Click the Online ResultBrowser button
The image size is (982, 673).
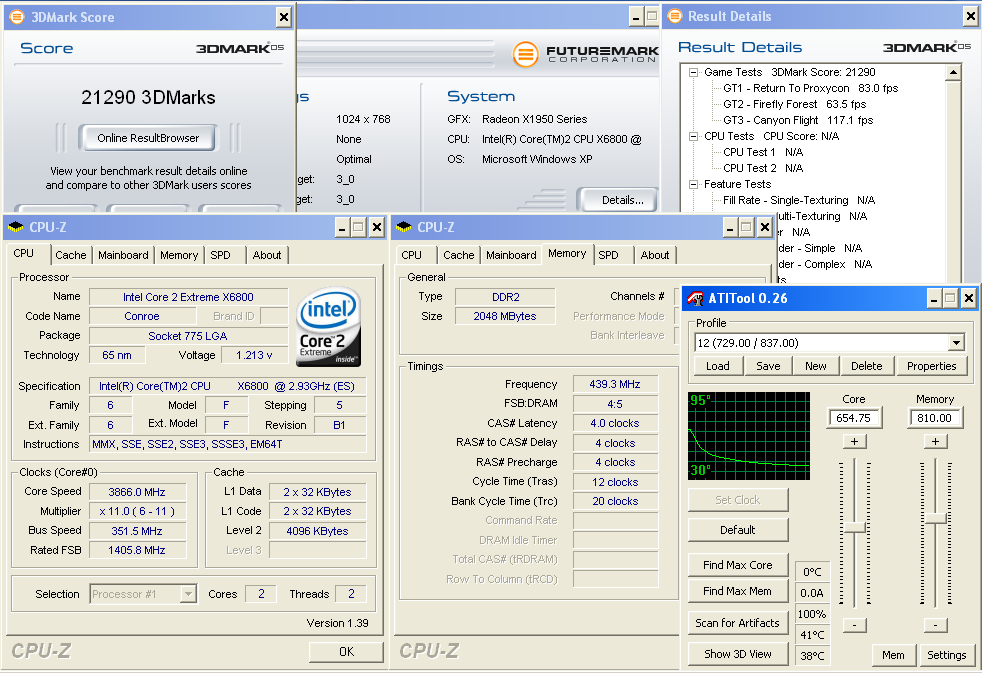click(x=148, y=138)
